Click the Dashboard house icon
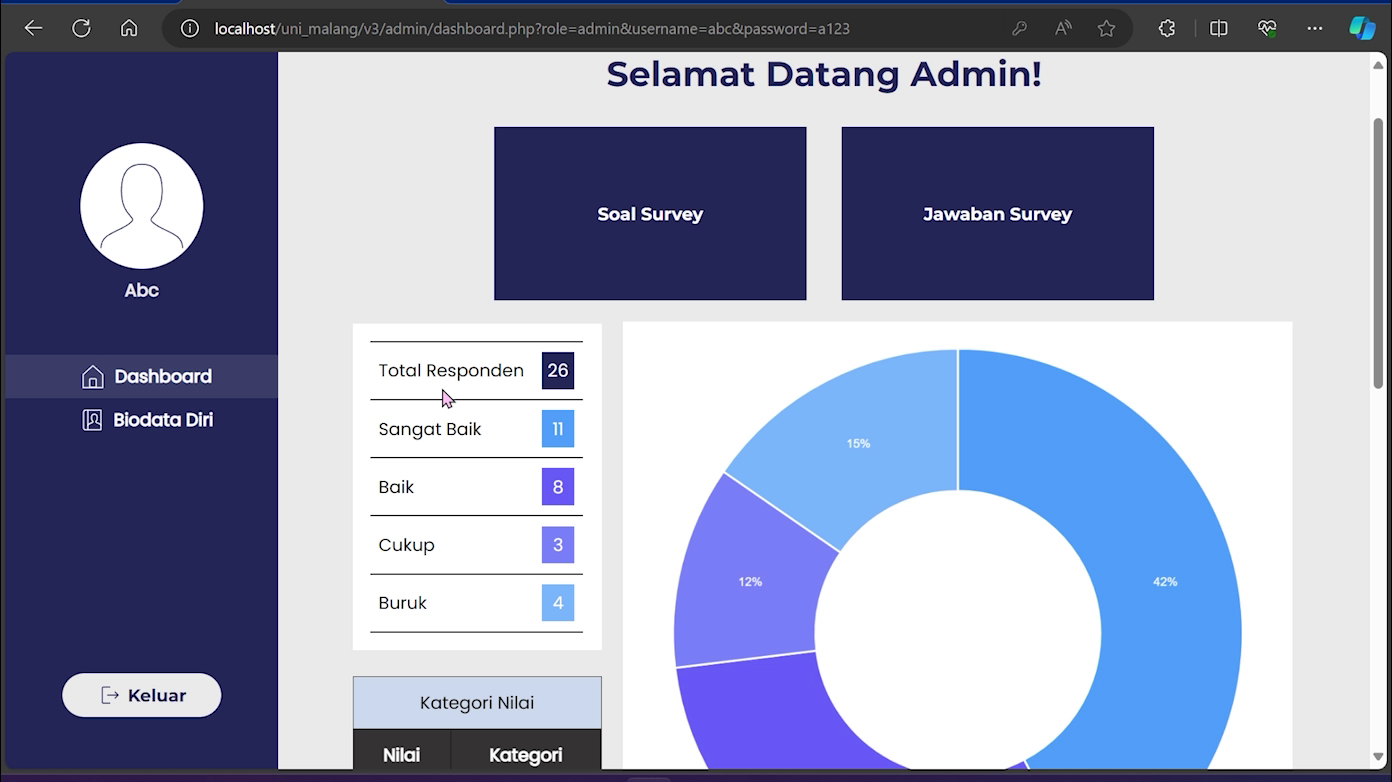1392x782 pixels. coord(92,377)
